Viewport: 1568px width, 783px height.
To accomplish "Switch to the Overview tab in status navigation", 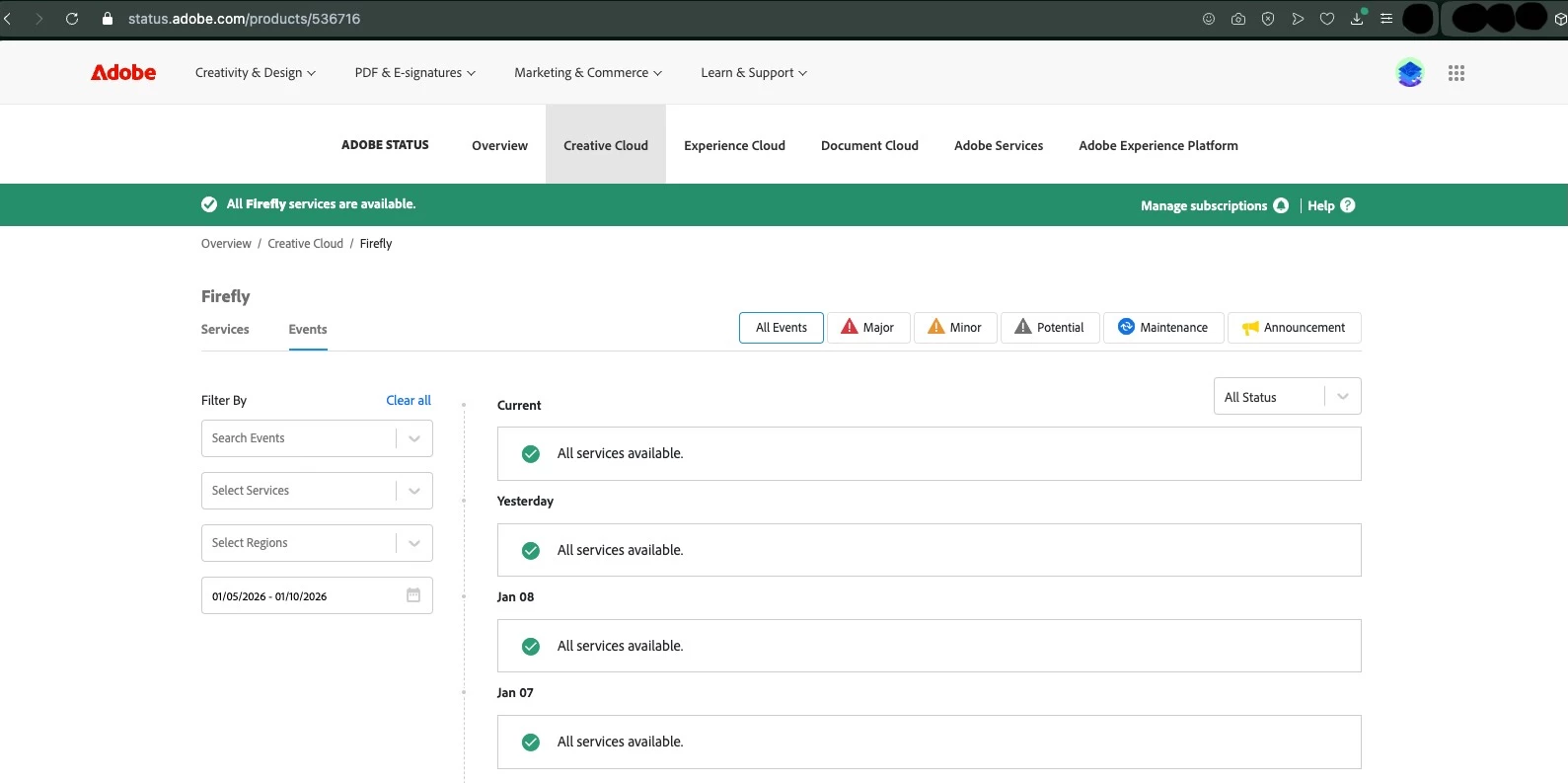I will coord(499,145).
